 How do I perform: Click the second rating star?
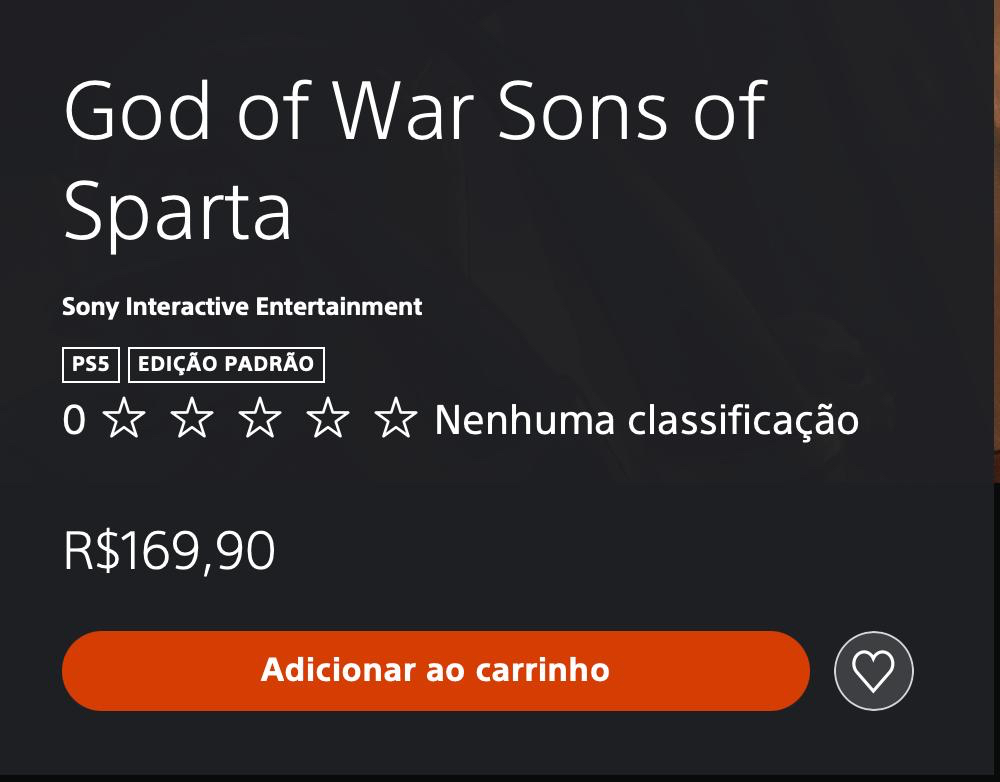pos(192,419)
